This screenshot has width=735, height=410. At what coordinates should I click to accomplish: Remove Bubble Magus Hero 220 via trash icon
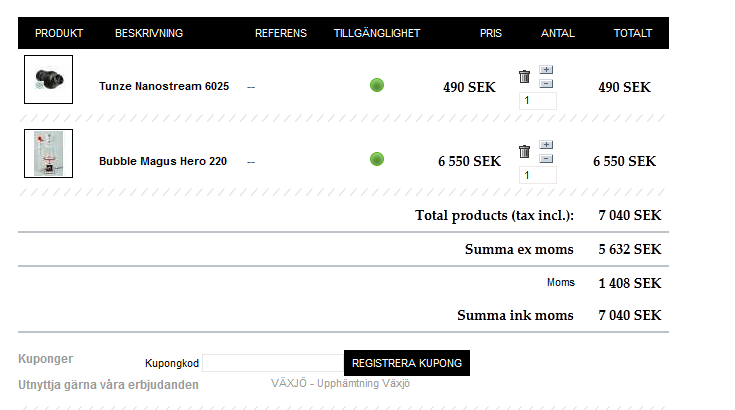pos(524,152)
